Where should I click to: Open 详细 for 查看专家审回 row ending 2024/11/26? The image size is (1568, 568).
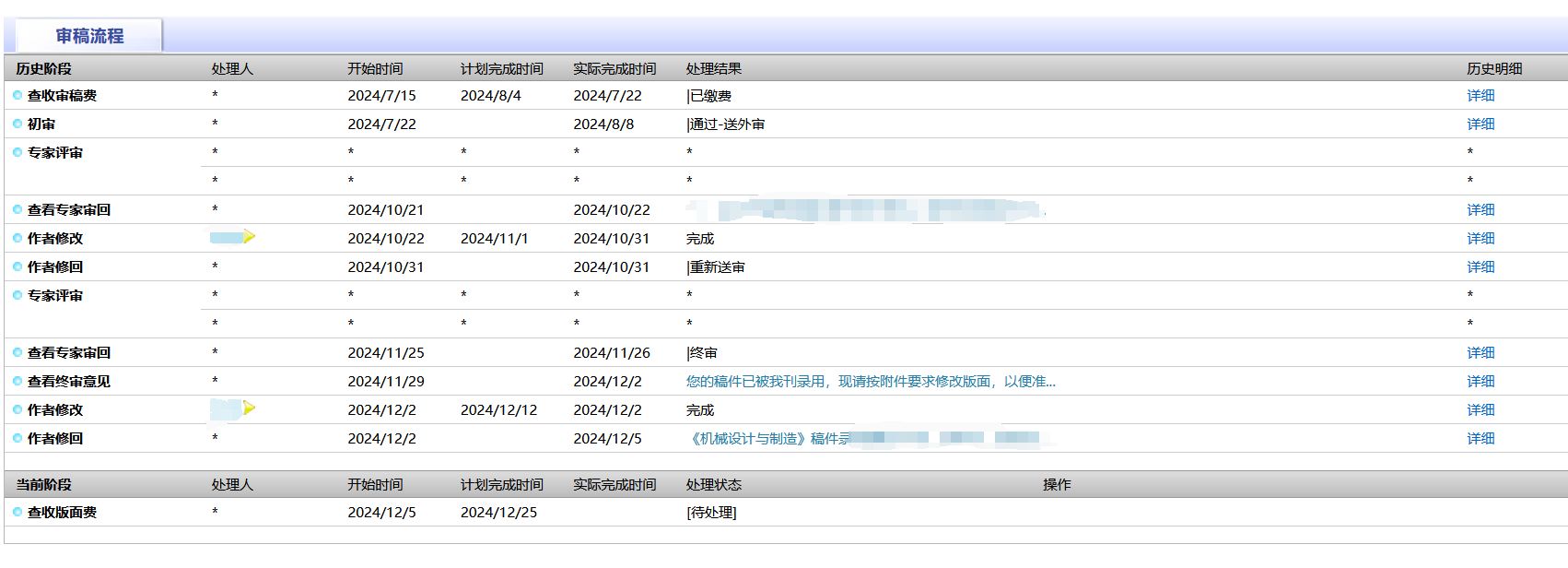pyautogui.click(x=1480, y=353)
